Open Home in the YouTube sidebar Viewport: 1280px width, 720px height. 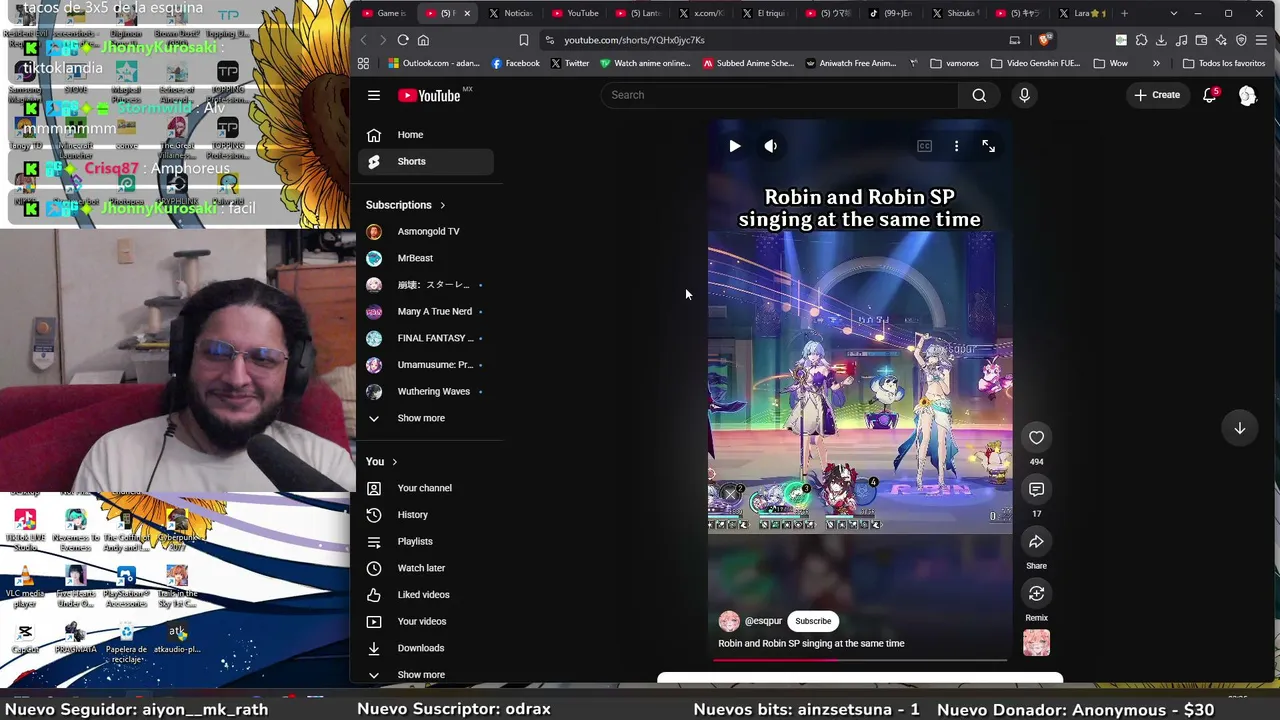(426, 135)
